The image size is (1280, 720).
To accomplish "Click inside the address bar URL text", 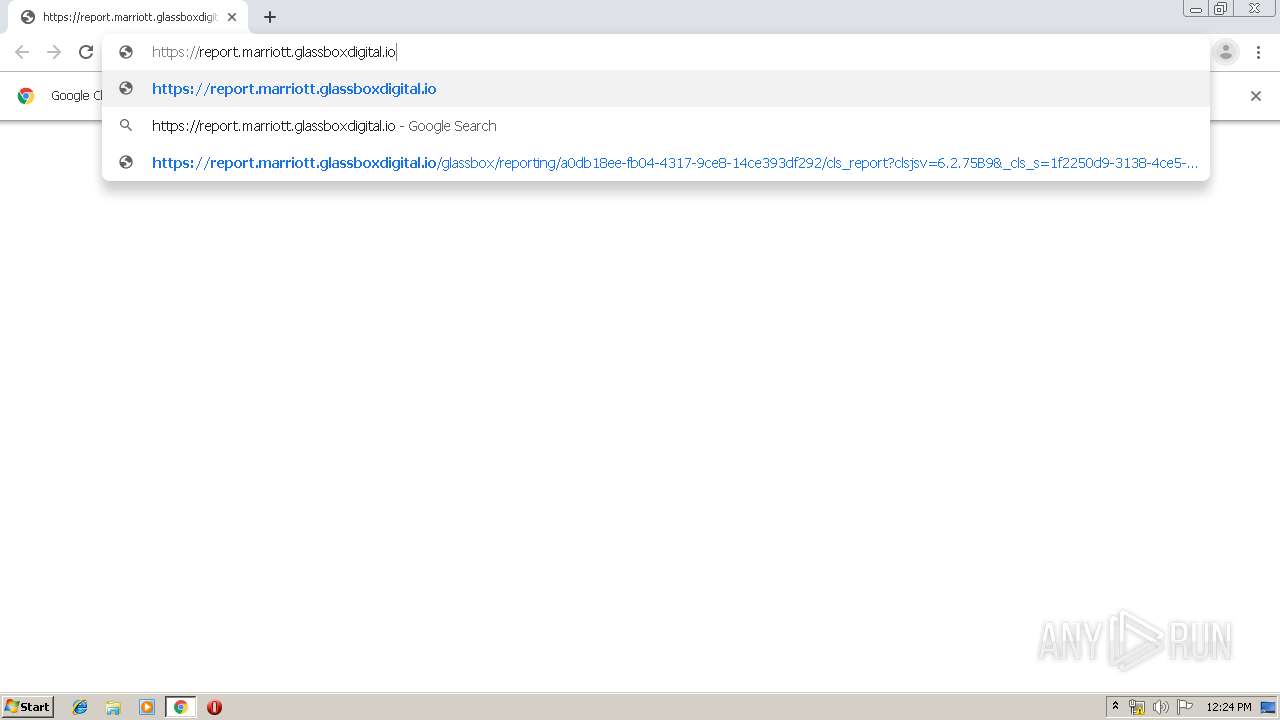I will (274, 52).
